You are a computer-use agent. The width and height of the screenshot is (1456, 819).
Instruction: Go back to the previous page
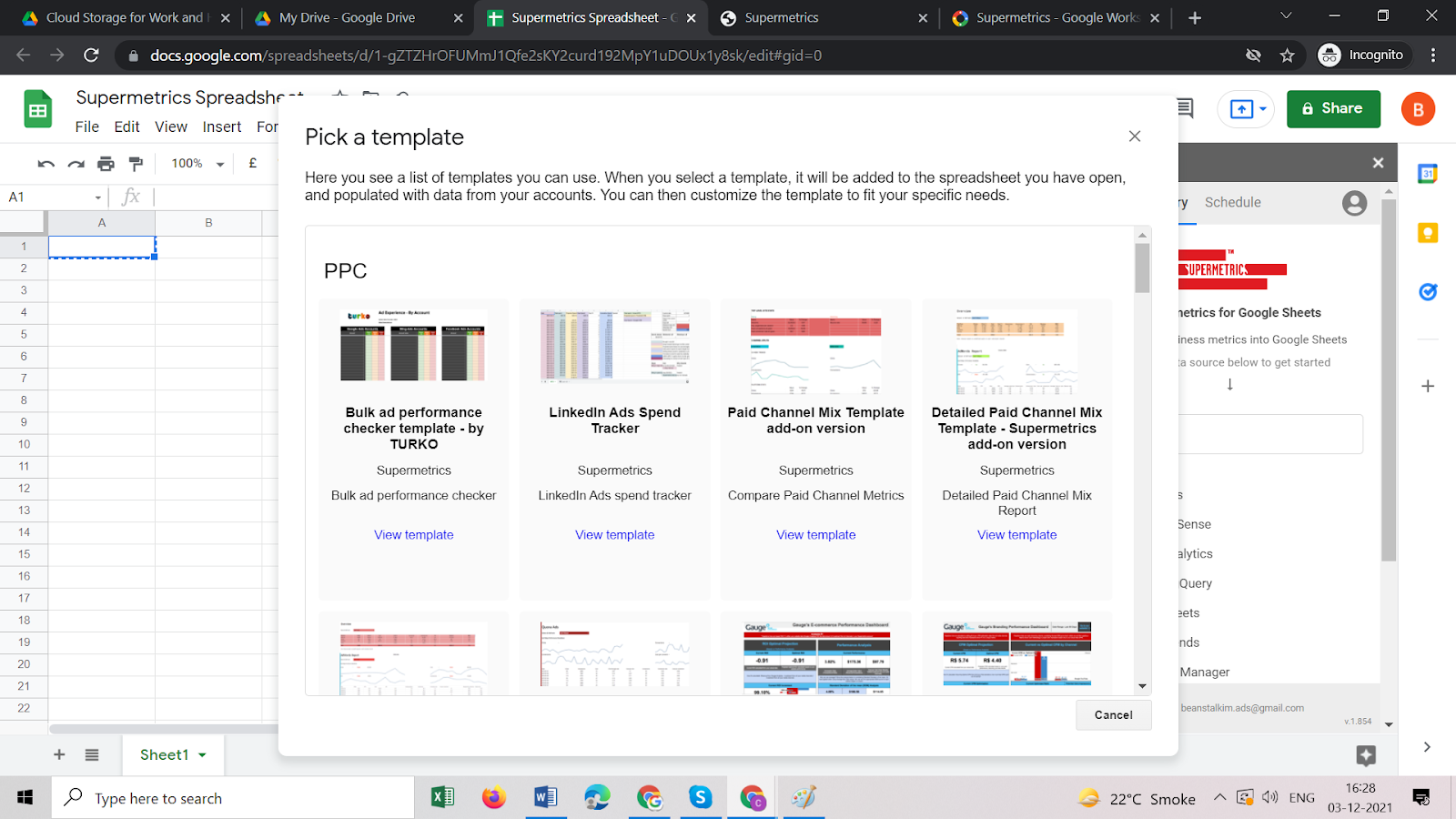(x=24, y=56)
